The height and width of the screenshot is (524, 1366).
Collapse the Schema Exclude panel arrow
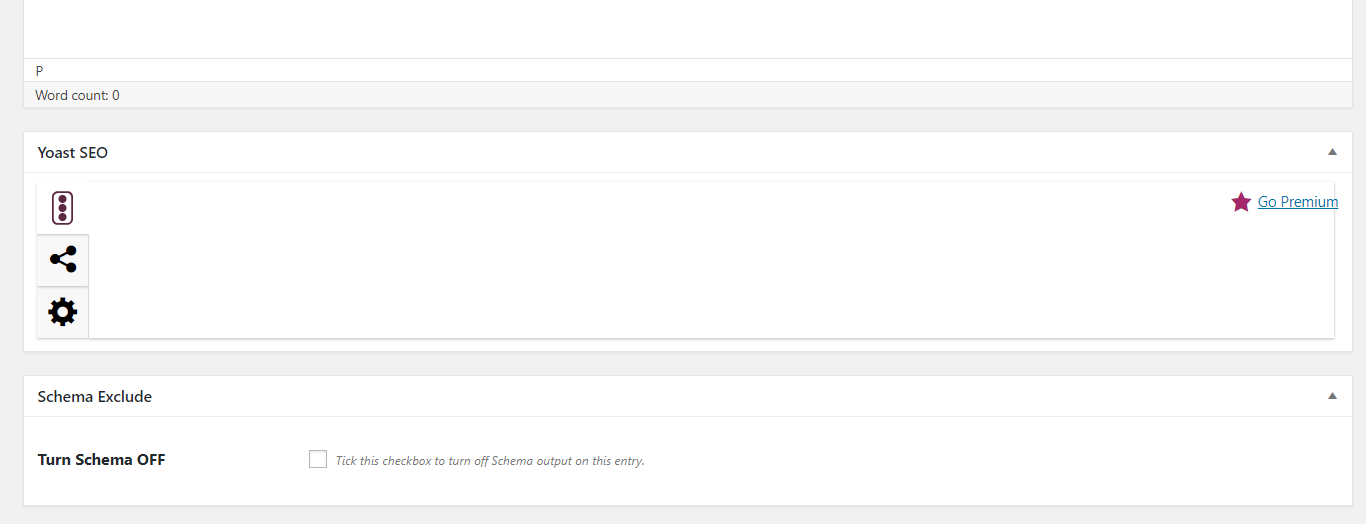[1332, 396]
